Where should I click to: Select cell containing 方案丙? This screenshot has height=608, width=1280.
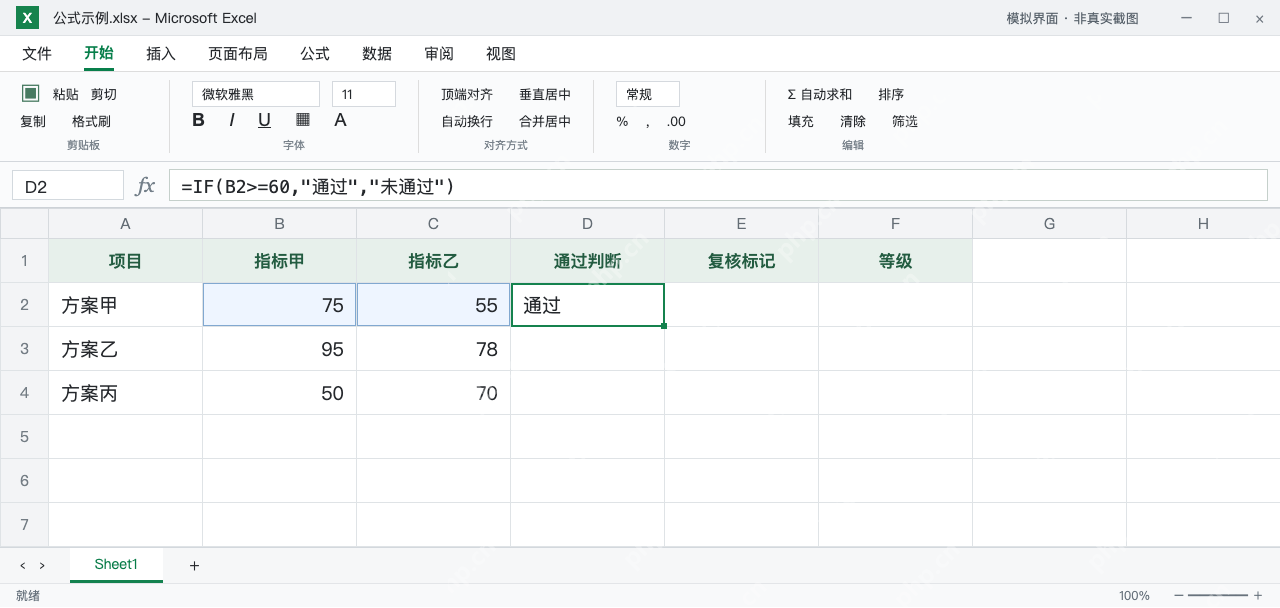click(x=126, y=393)
